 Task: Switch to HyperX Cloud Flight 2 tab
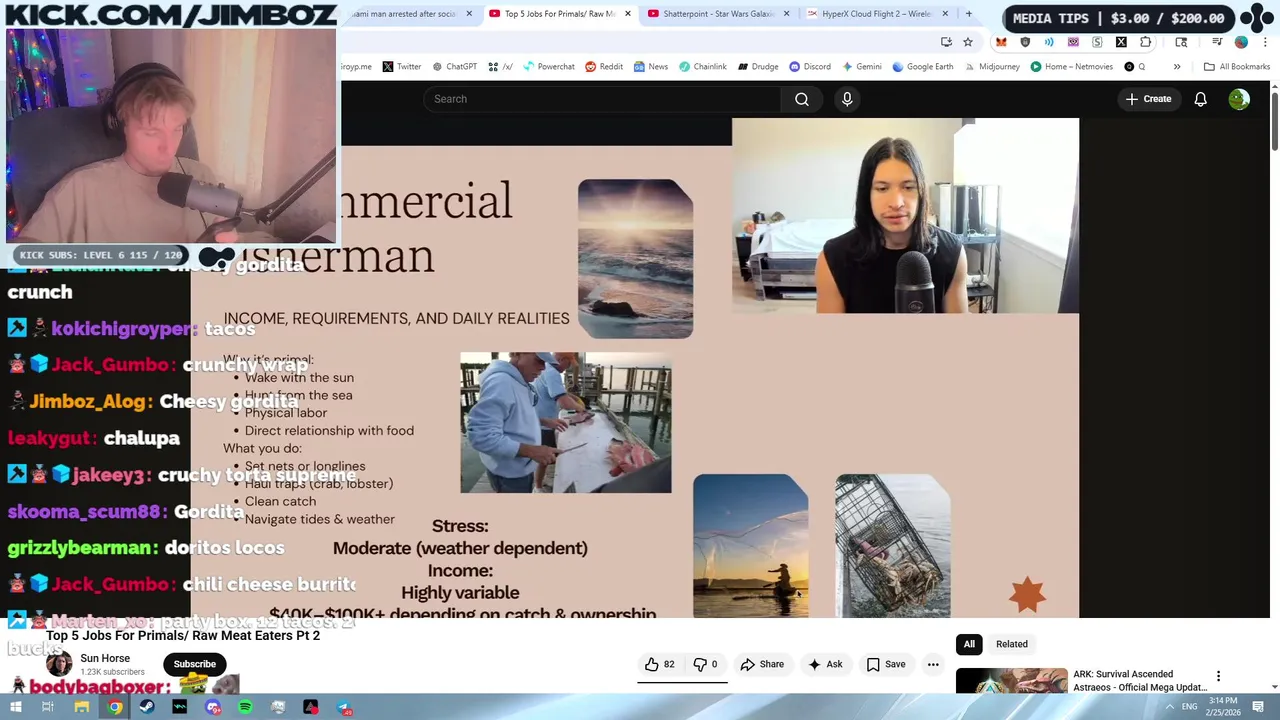pos(870,14)
